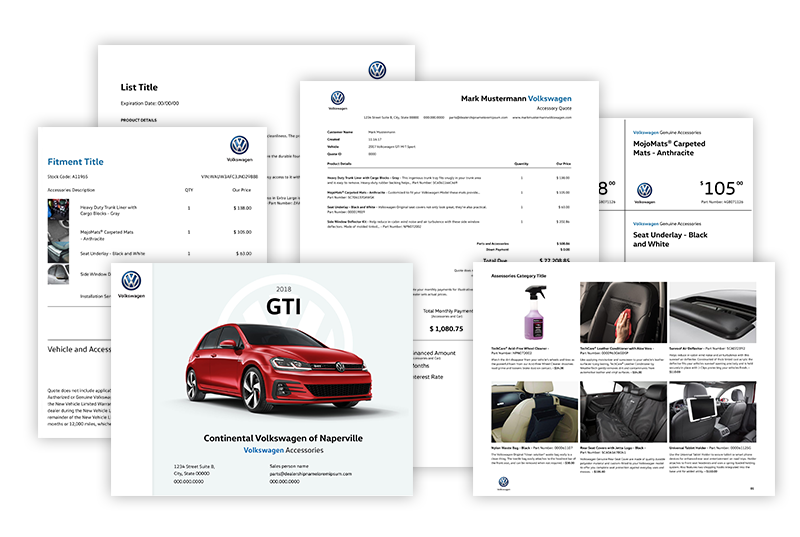Click "Sales person name" on the cover page
Viewport: 800px width, 537px height.
(289, 466)
